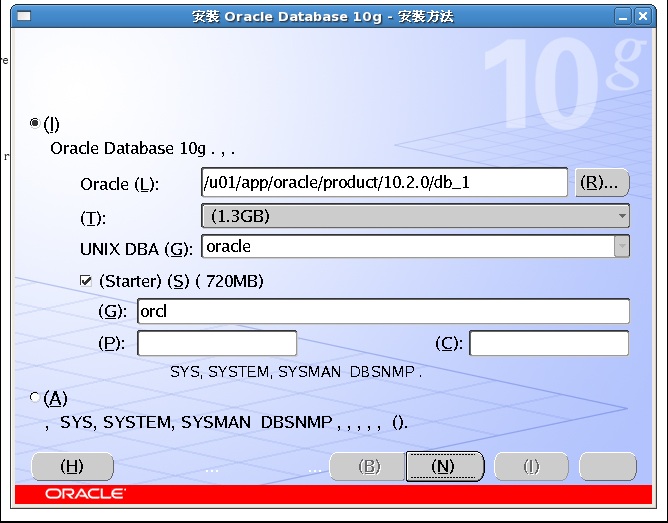Image resolution: width=668 pixels, height=523 pixels.
Task: Click the 'UNIX DBA (G):' label
Action: 136,249
